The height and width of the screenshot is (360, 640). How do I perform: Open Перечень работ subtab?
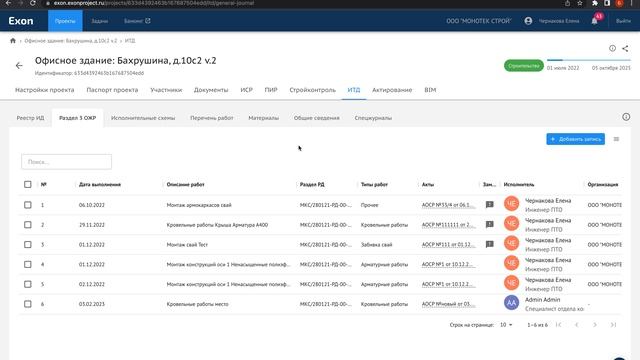(x=212, y=118)
